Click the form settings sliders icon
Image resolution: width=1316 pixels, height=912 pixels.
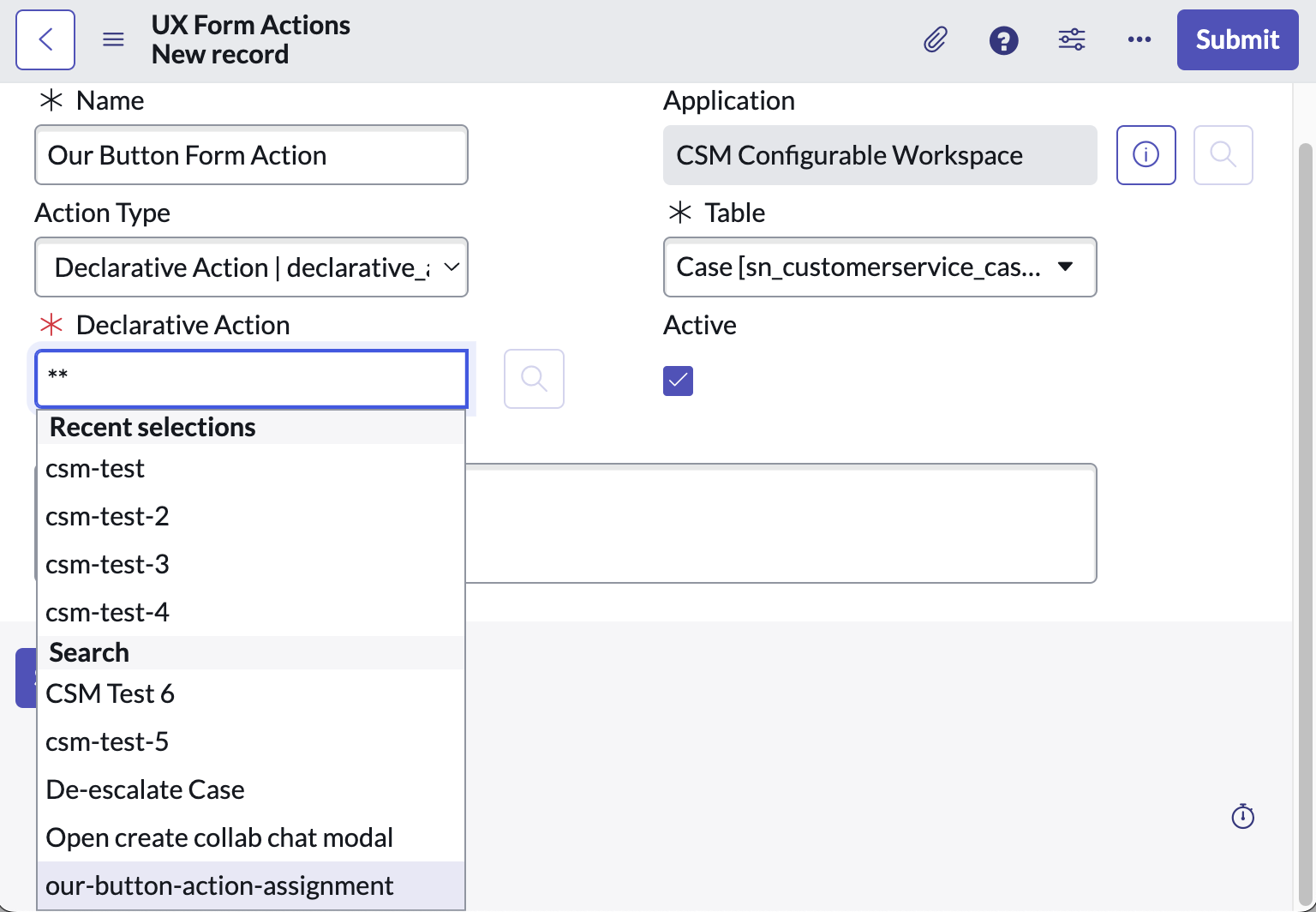(x=1071, y=39)
